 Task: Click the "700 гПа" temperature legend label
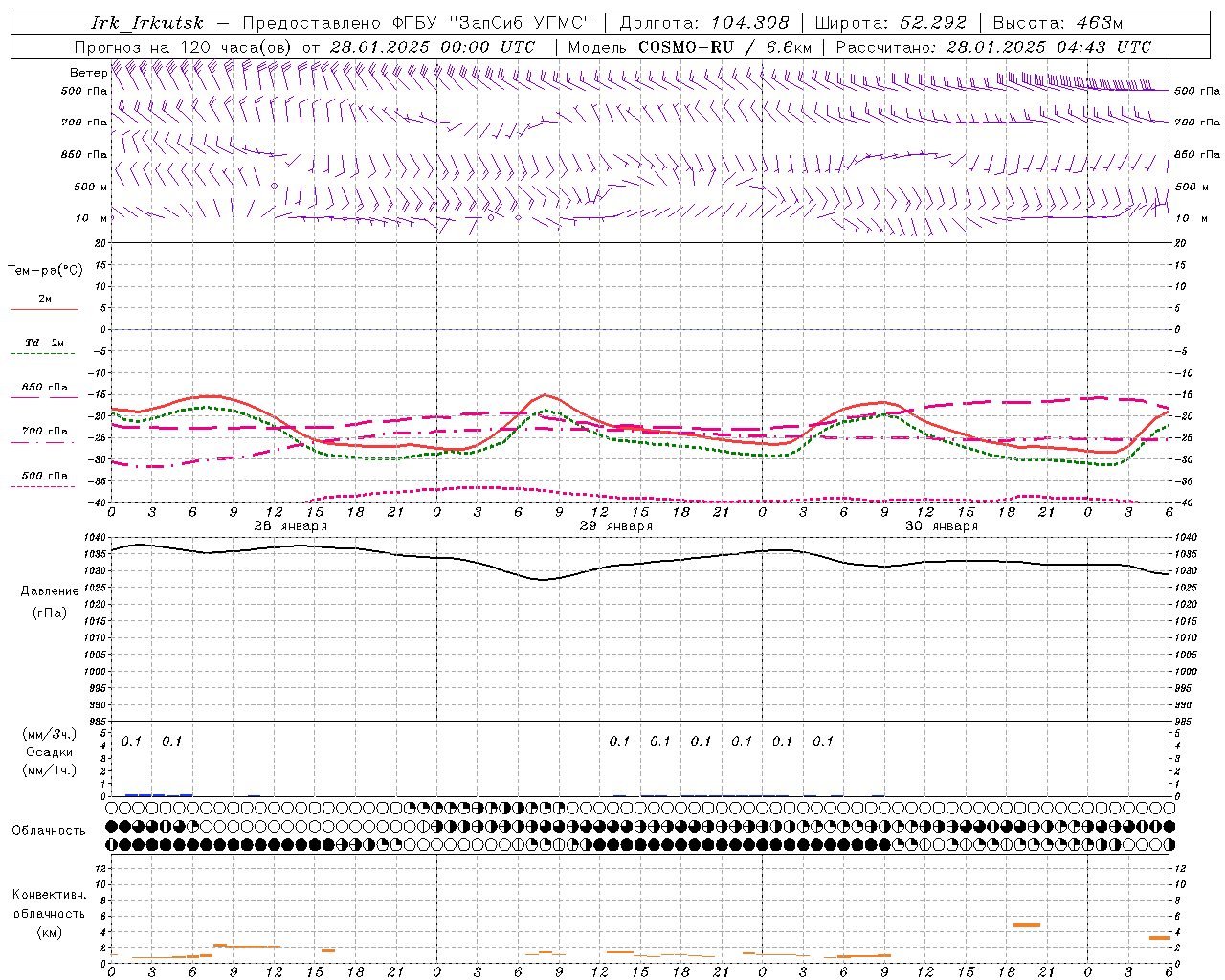pyautogui.click(x=45, y=432)
